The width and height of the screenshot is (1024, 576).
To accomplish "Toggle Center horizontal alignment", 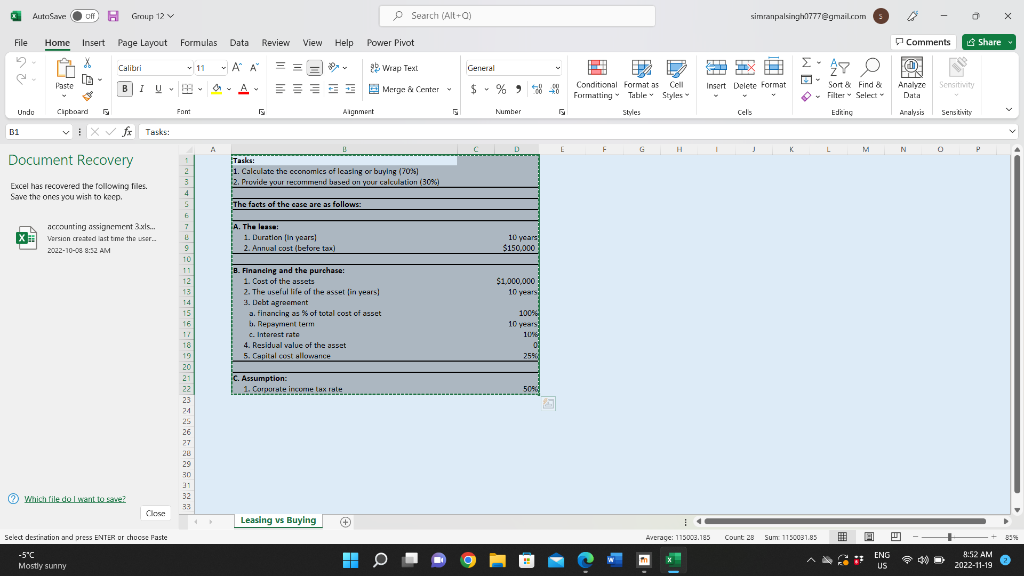I will click(x=297, y=89).
